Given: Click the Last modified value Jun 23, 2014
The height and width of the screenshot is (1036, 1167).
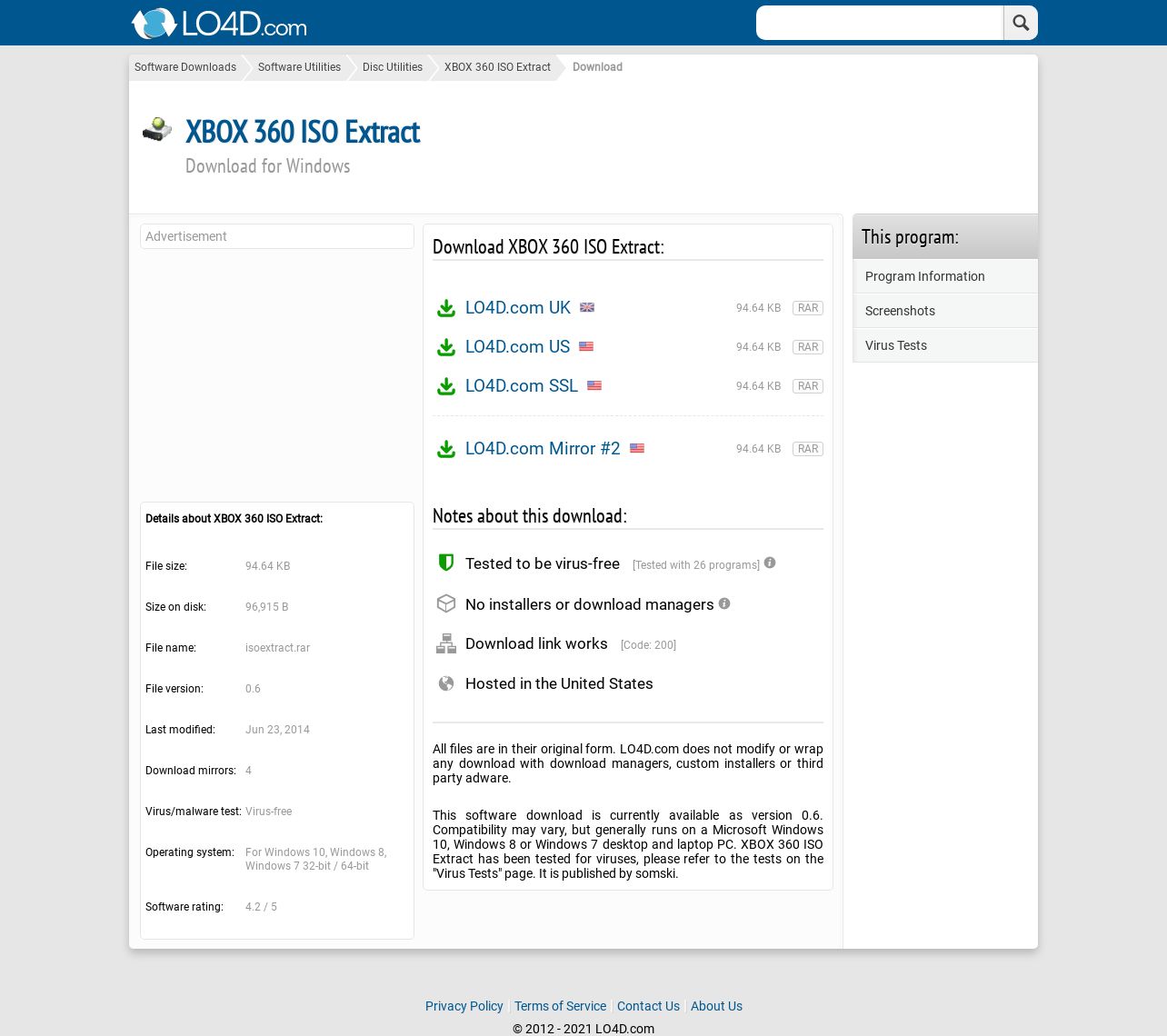Looking at the screenshot, I should (x=277, y=730).
